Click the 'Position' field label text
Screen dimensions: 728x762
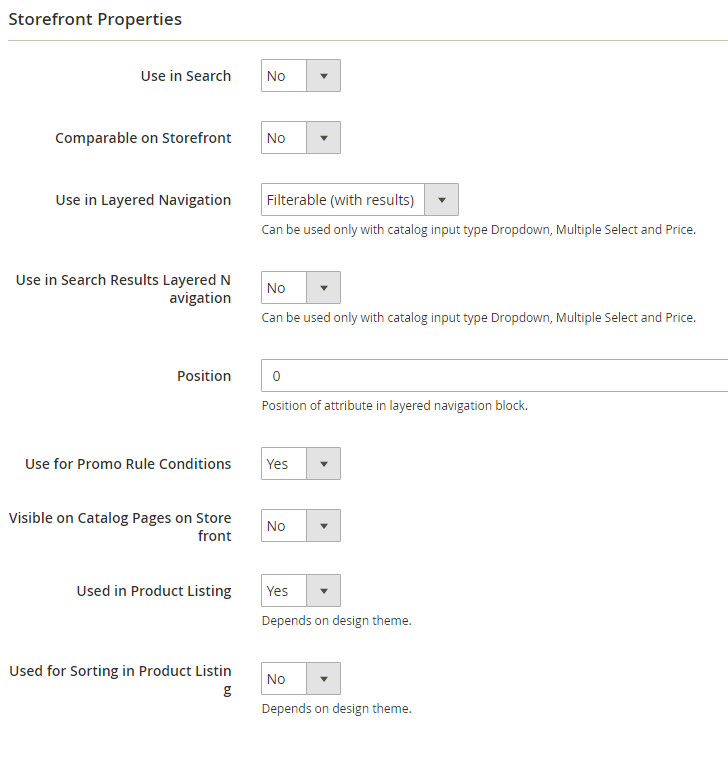(204, 376)
